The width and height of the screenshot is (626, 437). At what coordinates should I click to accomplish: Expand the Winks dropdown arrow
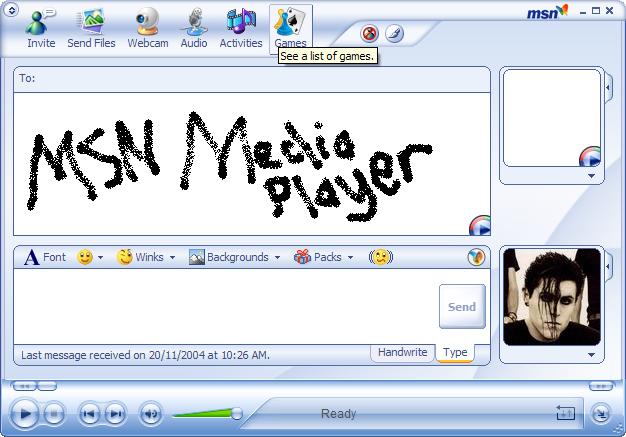(172, 258)
